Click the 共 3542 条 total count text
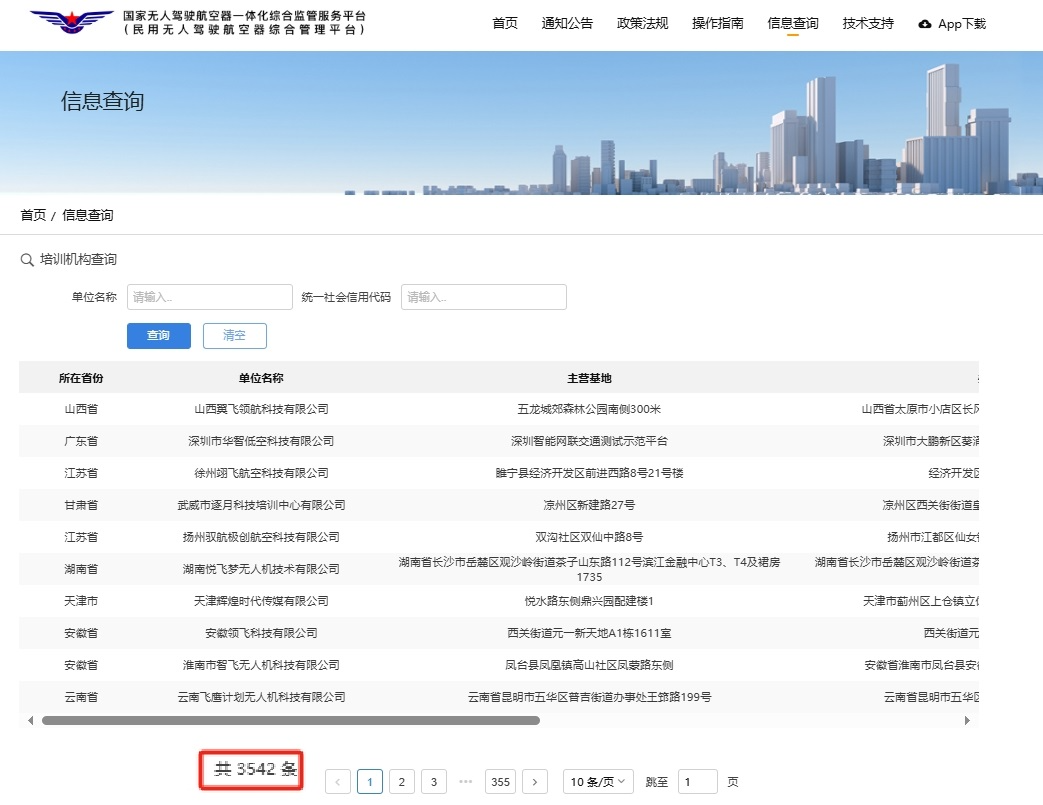This screenshot has height=805, width=1043. (x=255, y=769)
